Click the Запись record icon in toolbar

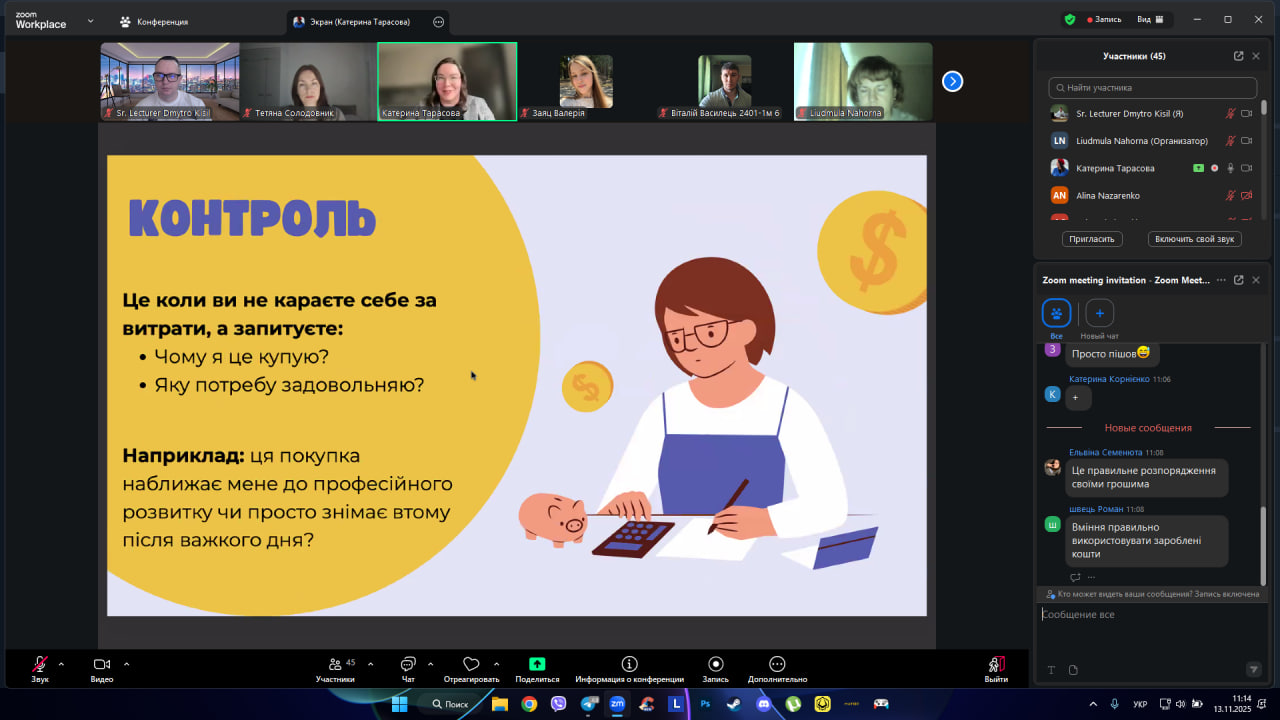(x=715, y=664)
